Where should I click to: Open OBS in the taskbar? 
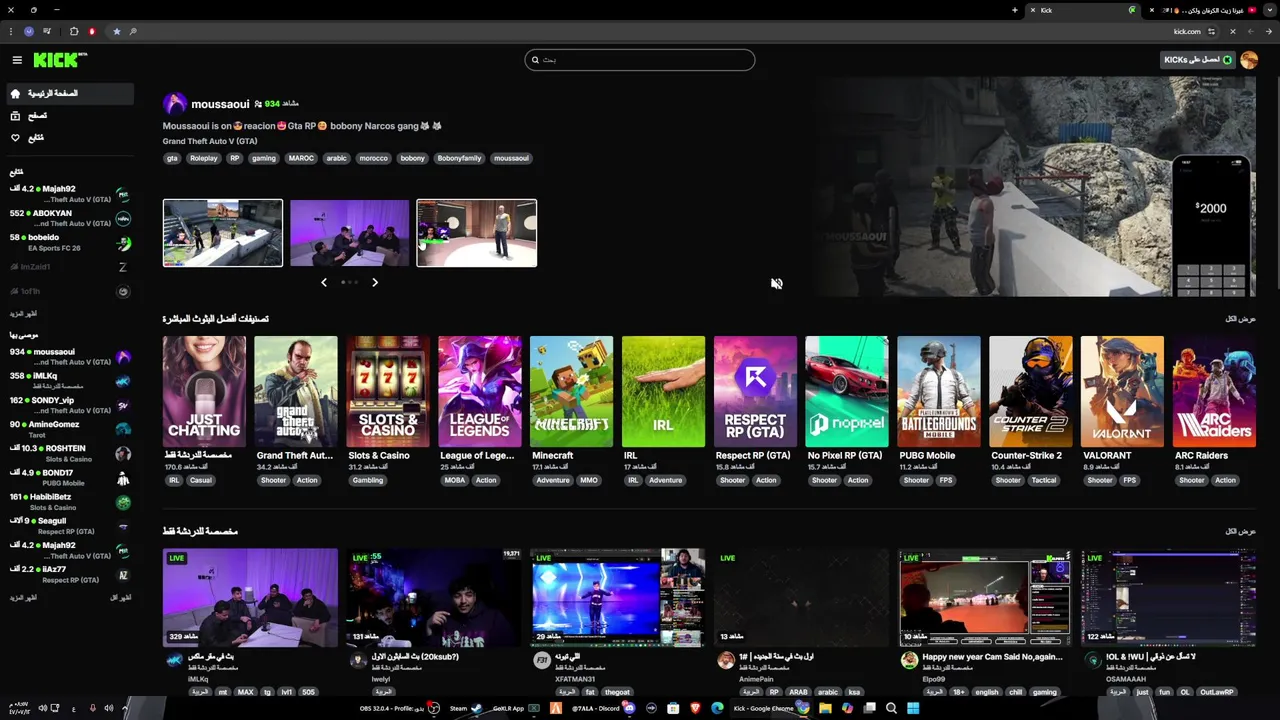(400, 708)
